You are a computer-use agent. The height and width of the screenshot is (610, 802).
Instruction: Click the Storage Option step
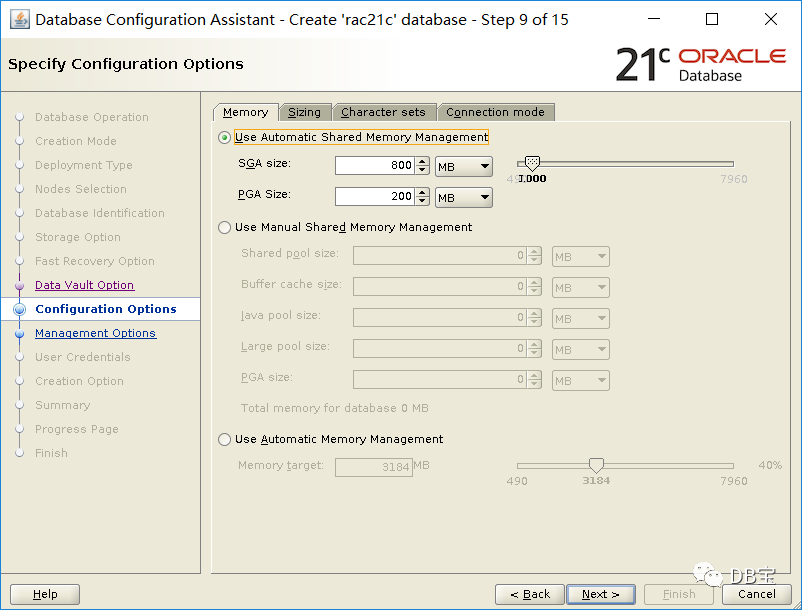78,237
